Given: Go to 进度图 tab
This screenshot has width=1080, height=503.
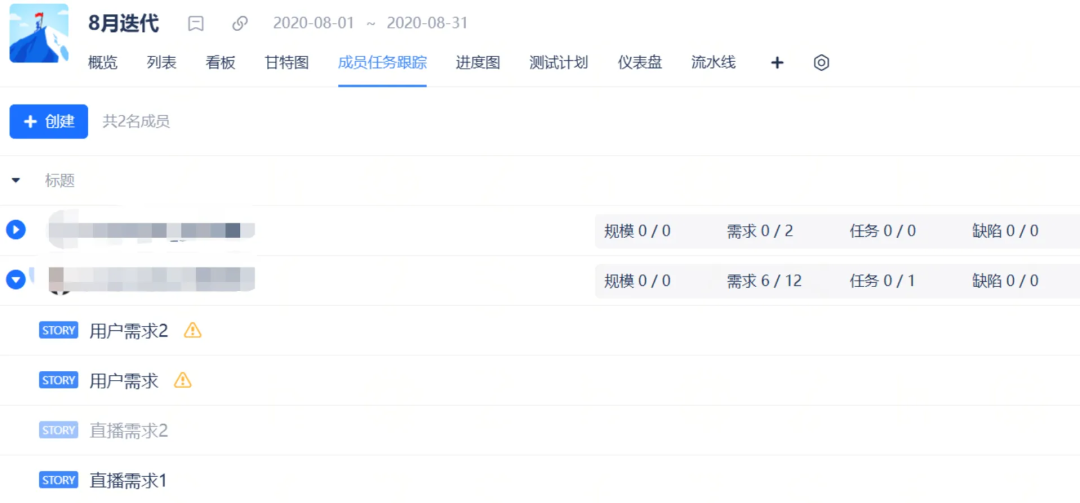Looking at the screenshot, I should [478, 63].
